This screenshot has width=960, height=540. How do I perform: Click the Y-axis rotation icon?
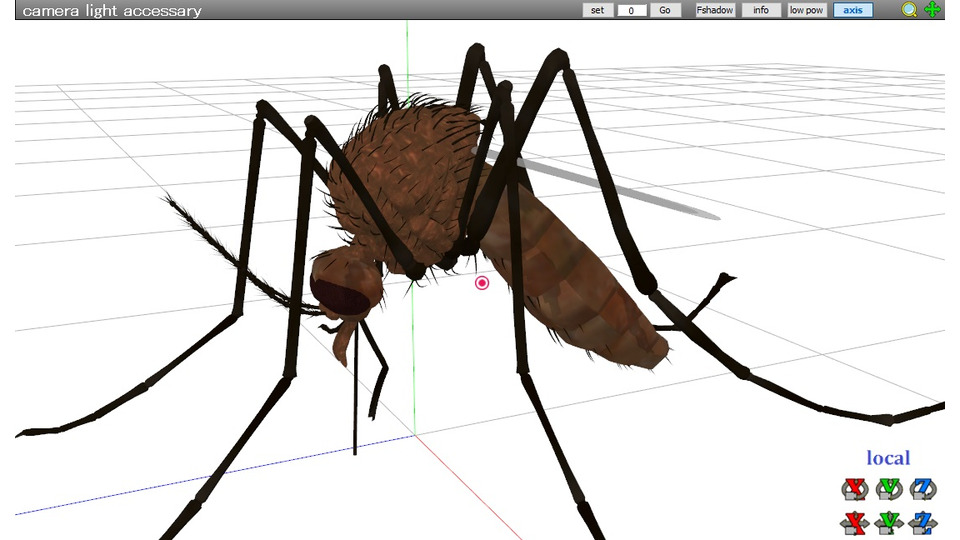[889, 488]
